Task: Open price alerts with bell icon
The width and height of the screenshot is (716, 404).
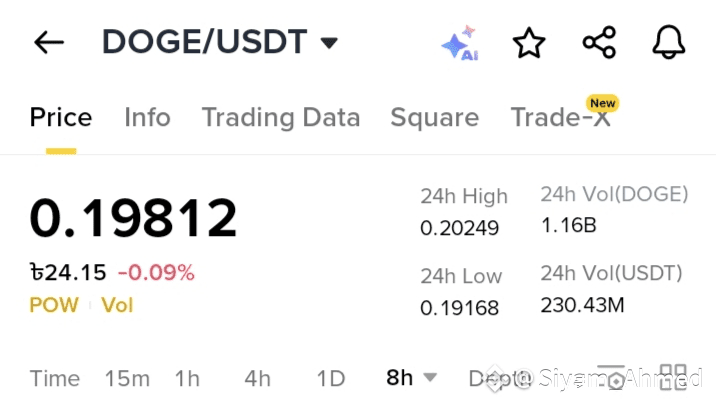Action: click(669, 42)
